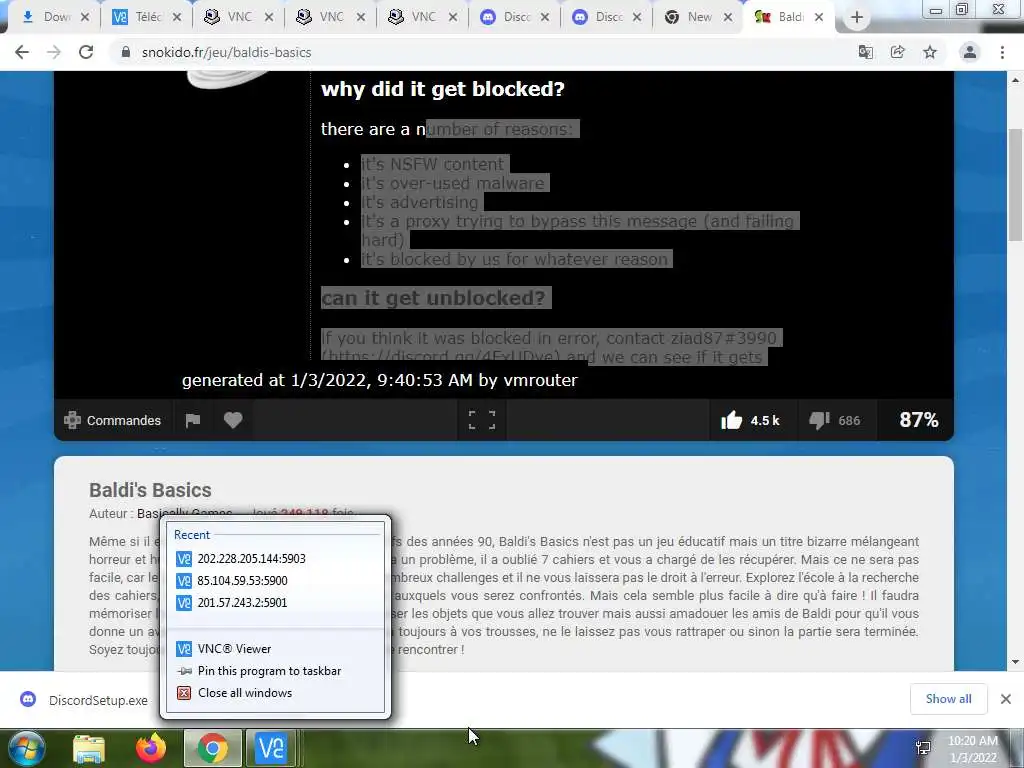Screen dimensions: 1024x768
Task: Click the VNC Viewer taskbar icon
Action: pyautogui.click(x=272, y=748)
